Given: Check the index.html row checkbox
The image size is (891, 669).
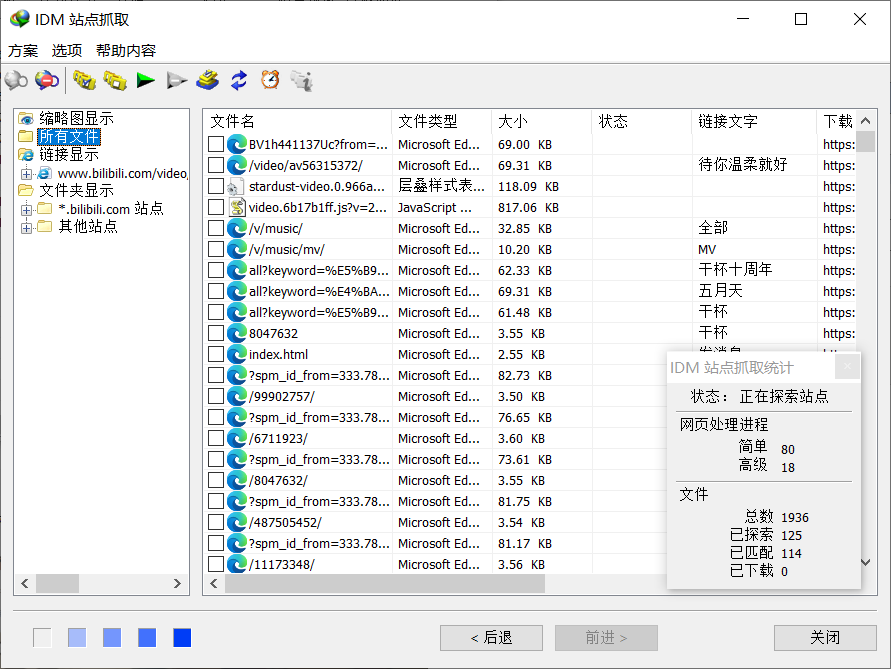Looking at the screenshot, I should (x=216, y=355).
